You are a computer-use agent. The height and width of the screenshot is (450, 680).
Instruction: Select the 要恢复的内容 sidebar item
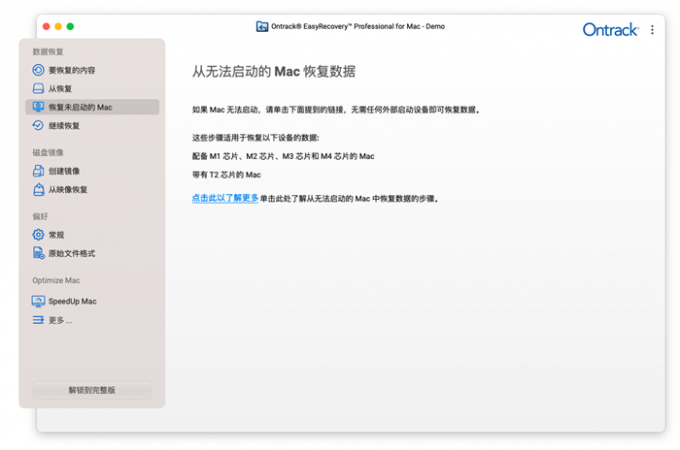(92, 70)
